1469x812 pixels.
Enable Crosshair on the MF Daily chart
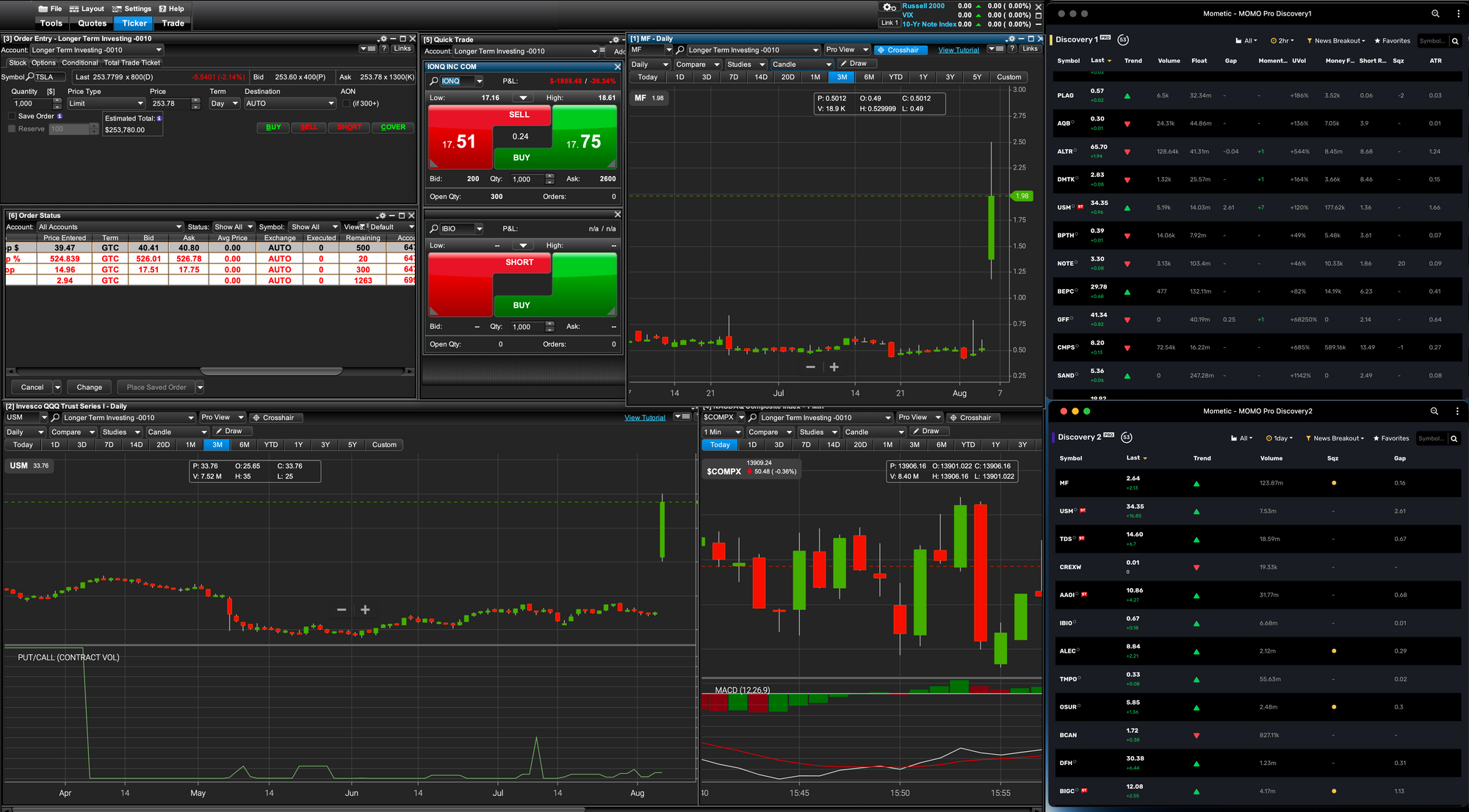pyautogui.click(x=901, y=50)
